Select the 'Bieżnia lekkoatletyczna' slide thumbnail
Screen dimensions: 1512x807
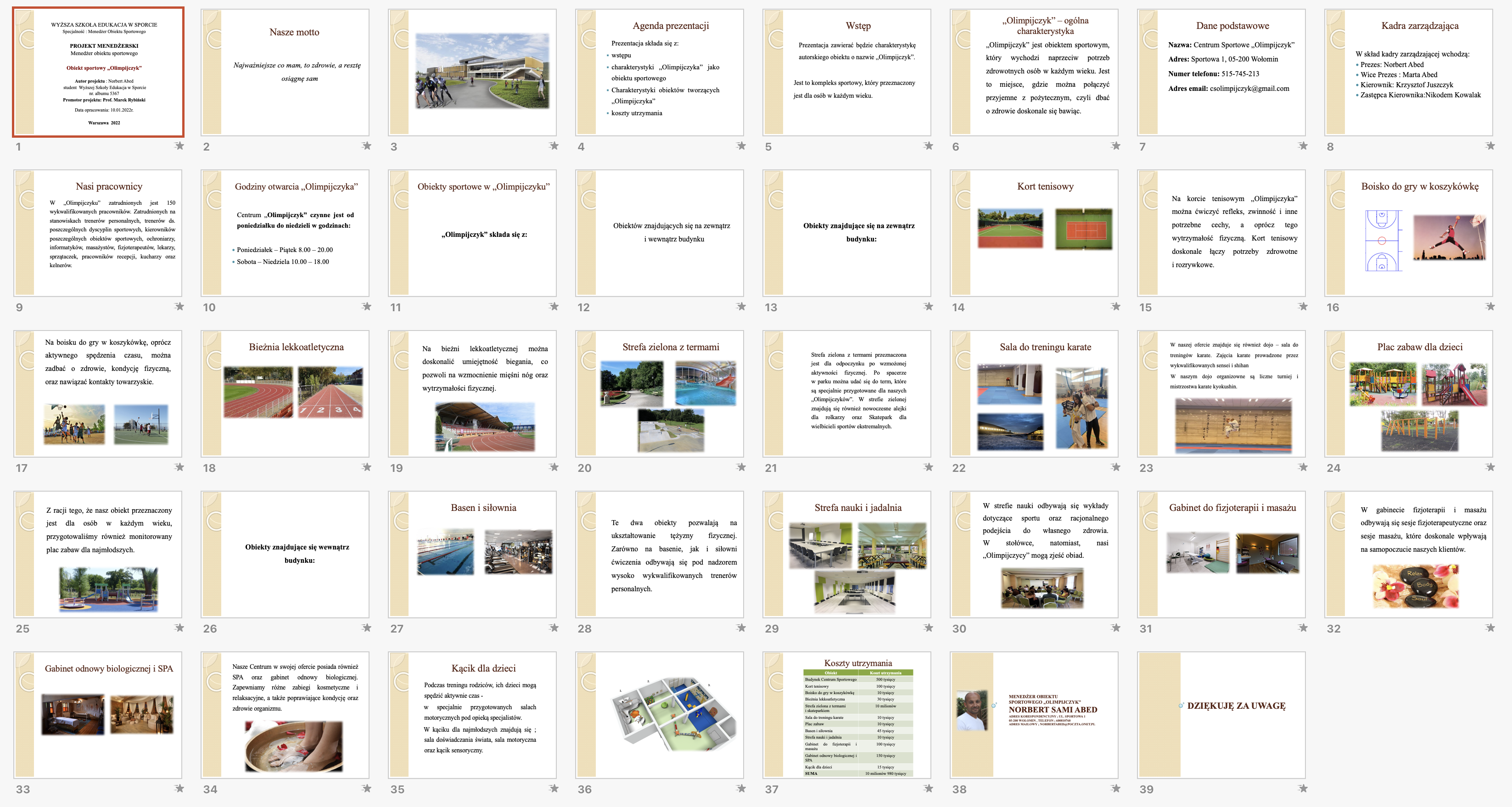pyautogui.click(x=285, y=394)
